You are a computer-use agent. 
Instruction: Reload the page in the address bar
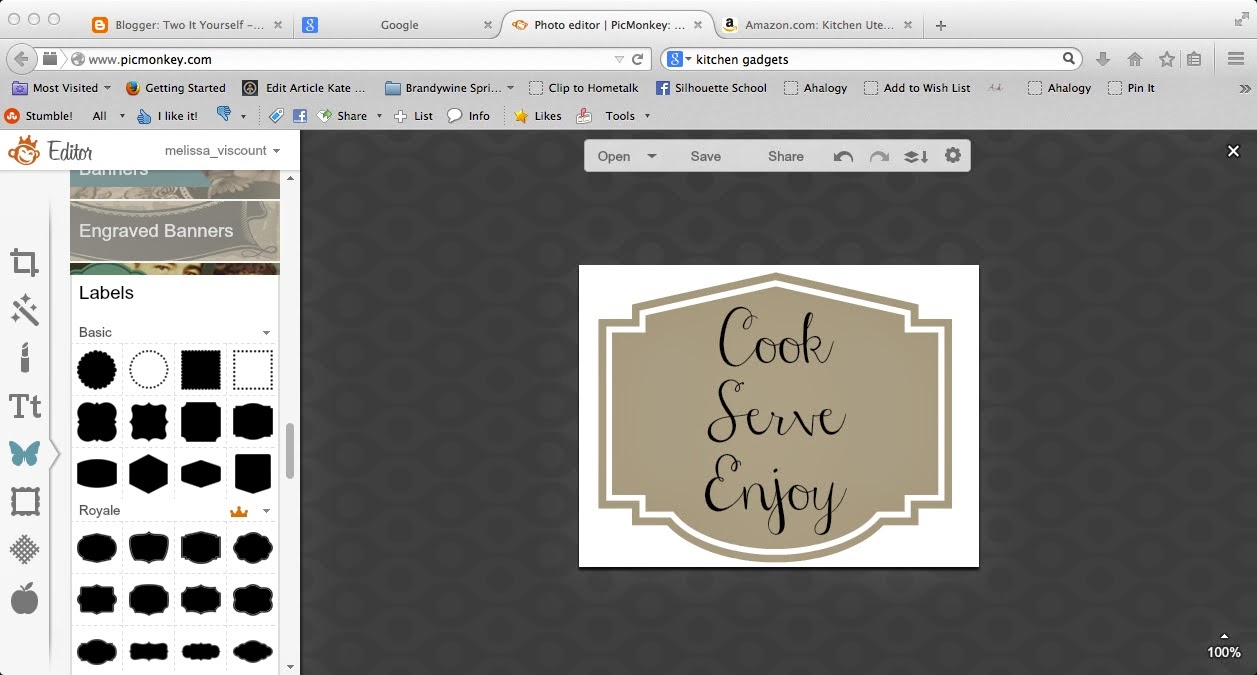tap(637, 59)
